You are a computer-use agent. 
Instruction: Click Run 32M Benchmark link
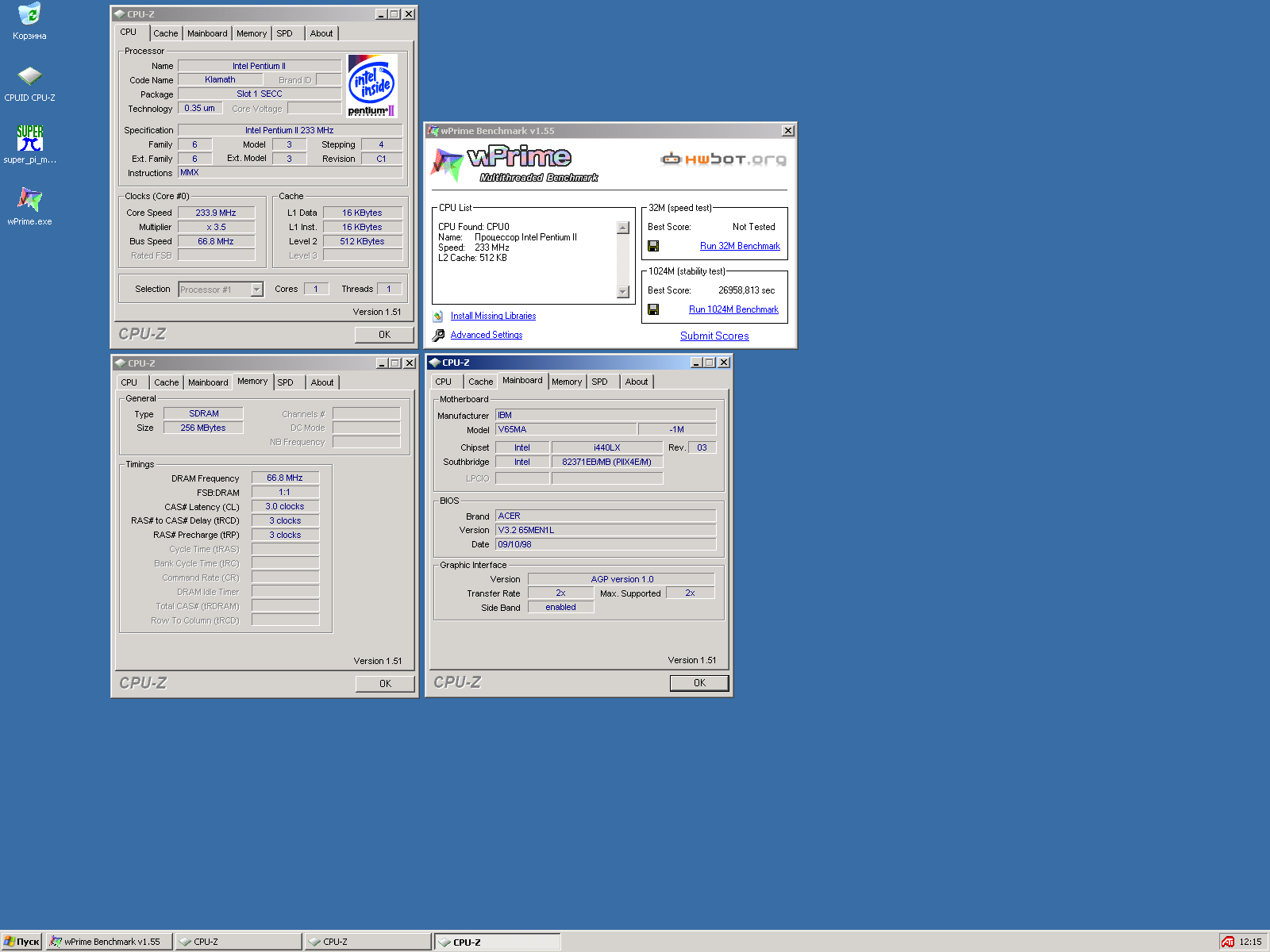pyautogui.click(x=740, y=246)
